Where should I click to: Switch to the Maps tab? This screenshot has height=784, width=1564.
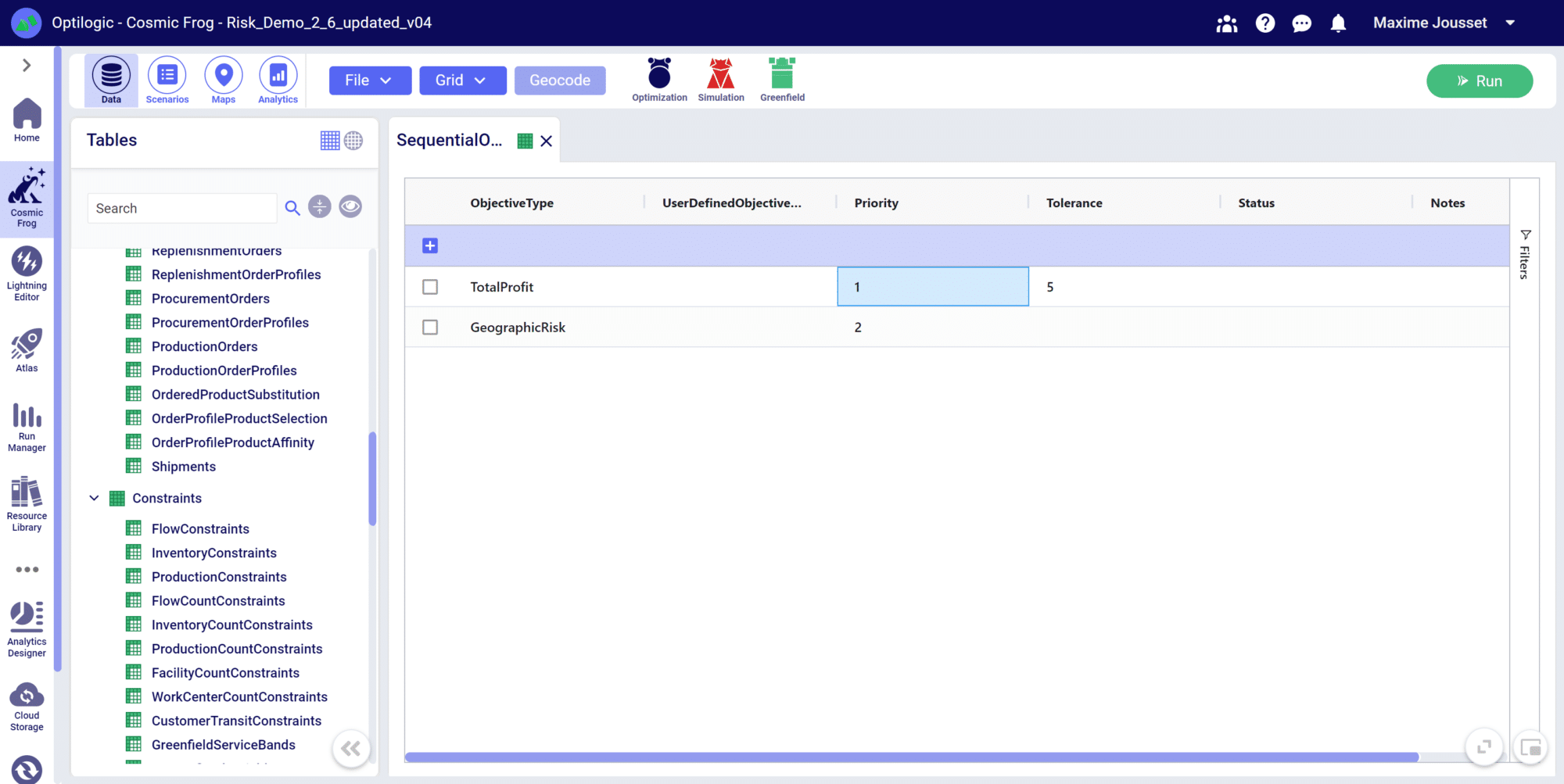click(x=224, y=81)
